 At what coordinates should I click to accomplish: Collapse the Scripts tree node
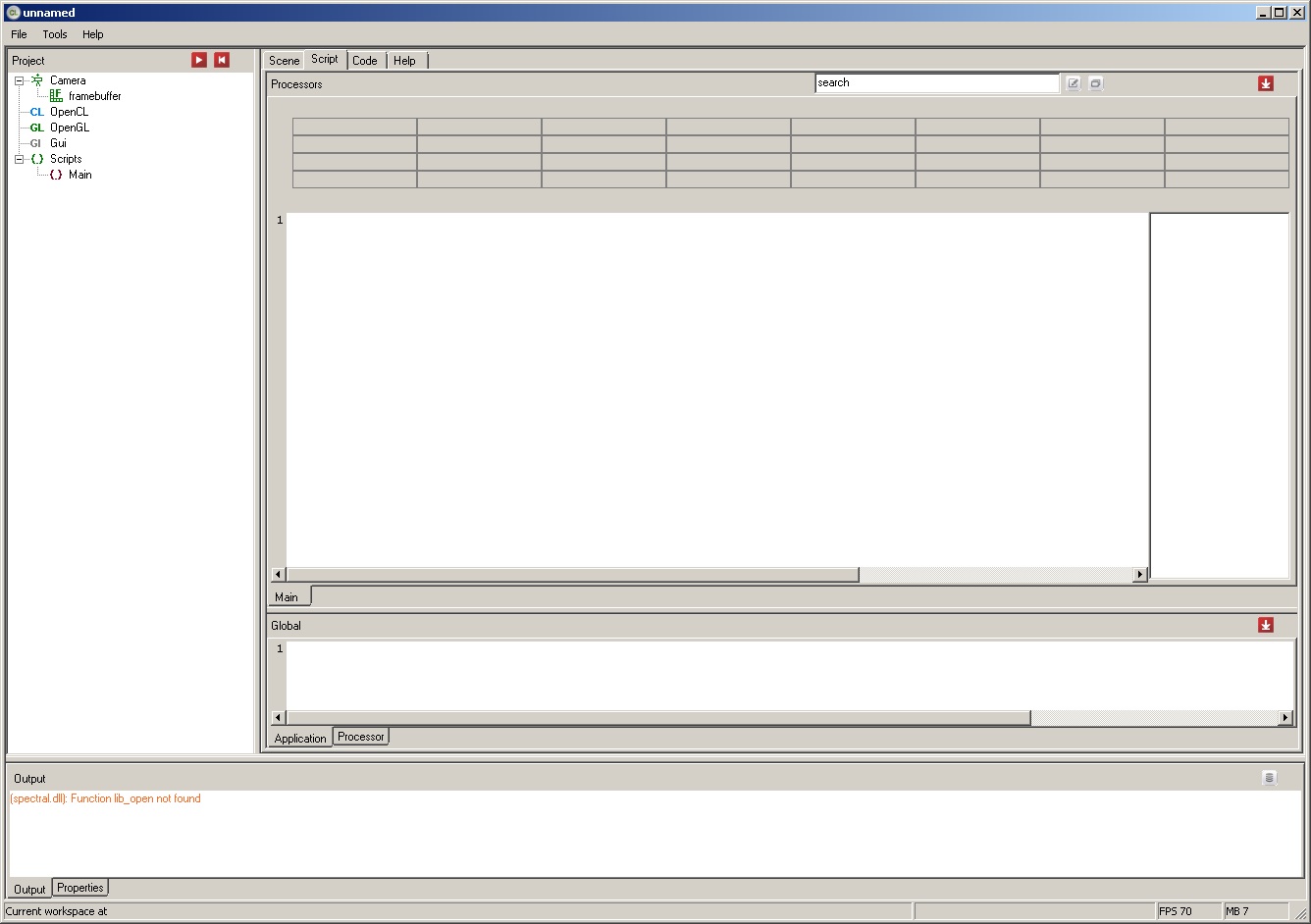point(19,159)
